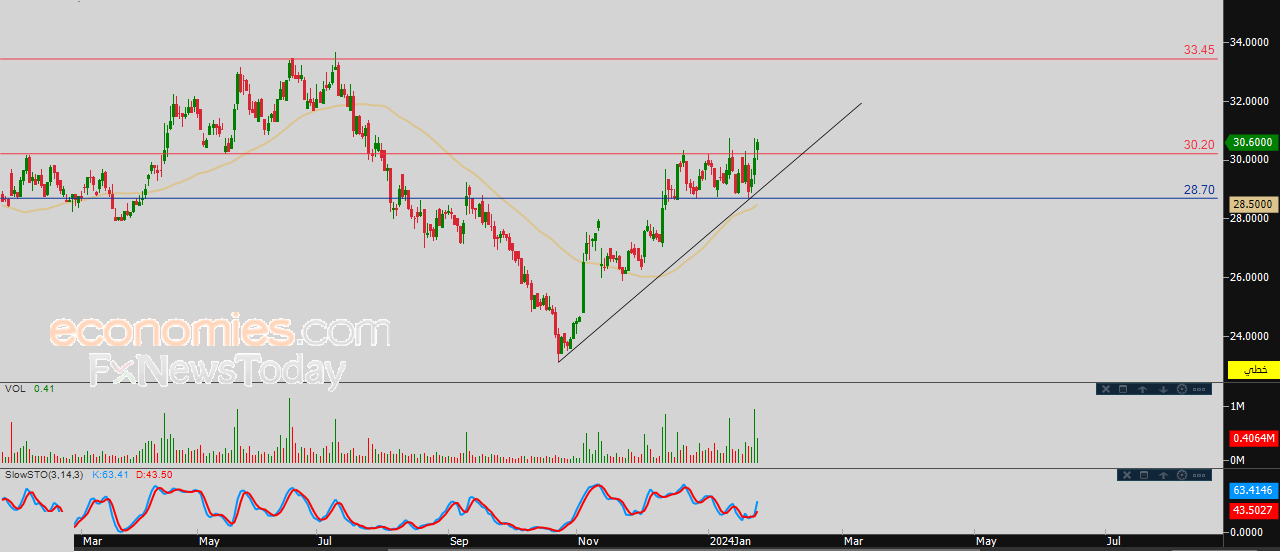The height and width of the screenshot is (552, 1280).
Task: Click the yellow خطي scale button
Action: [x=1254, y=370]
